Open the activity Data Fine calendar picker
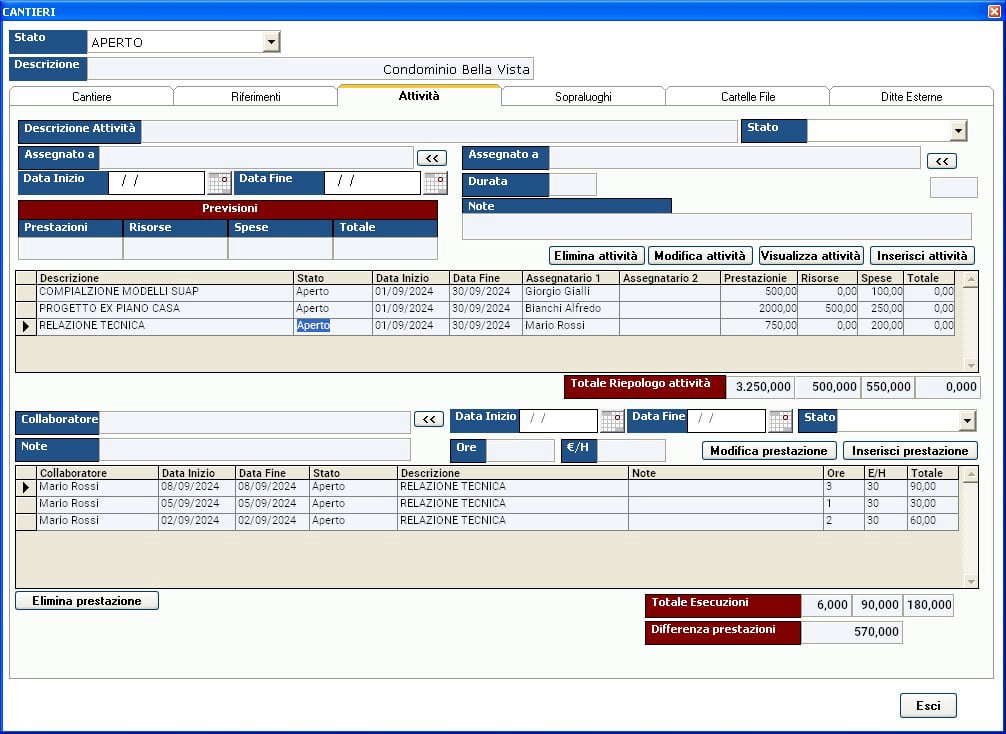 coord(435,183)
